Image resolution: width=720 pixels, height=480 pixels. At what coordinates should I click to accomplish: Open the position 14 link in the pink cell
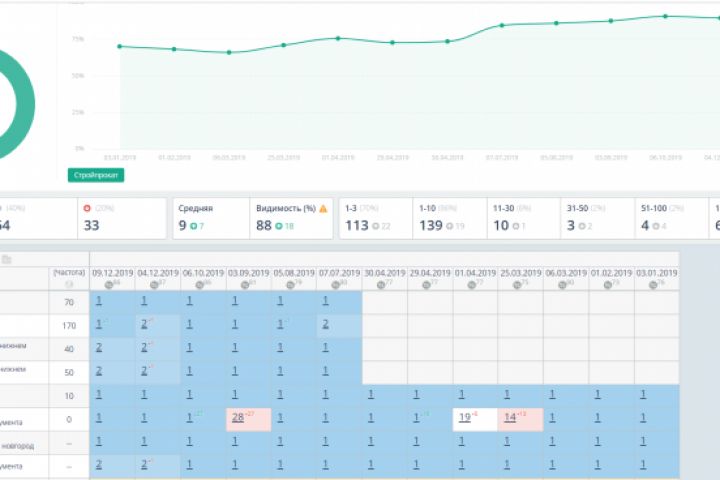(x=510, y=418)
